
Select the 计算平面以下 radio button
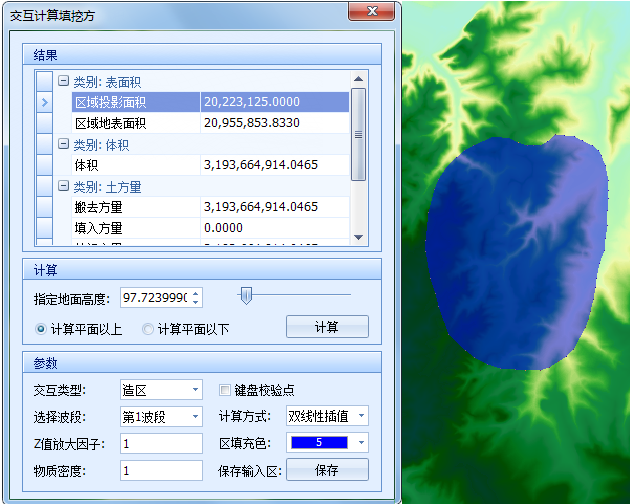[148, 328]
